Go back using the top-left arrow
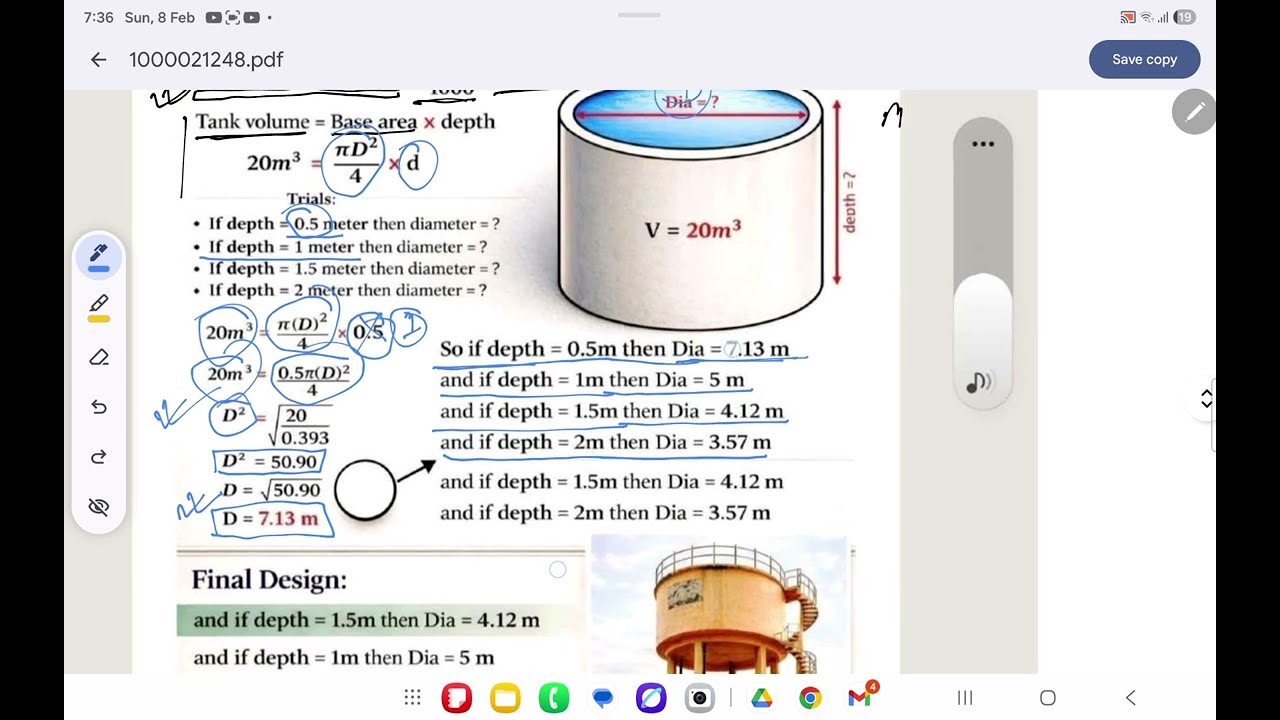Image resolution: width=1280 pixels, height=720 pixels. [x=98, y=60]
